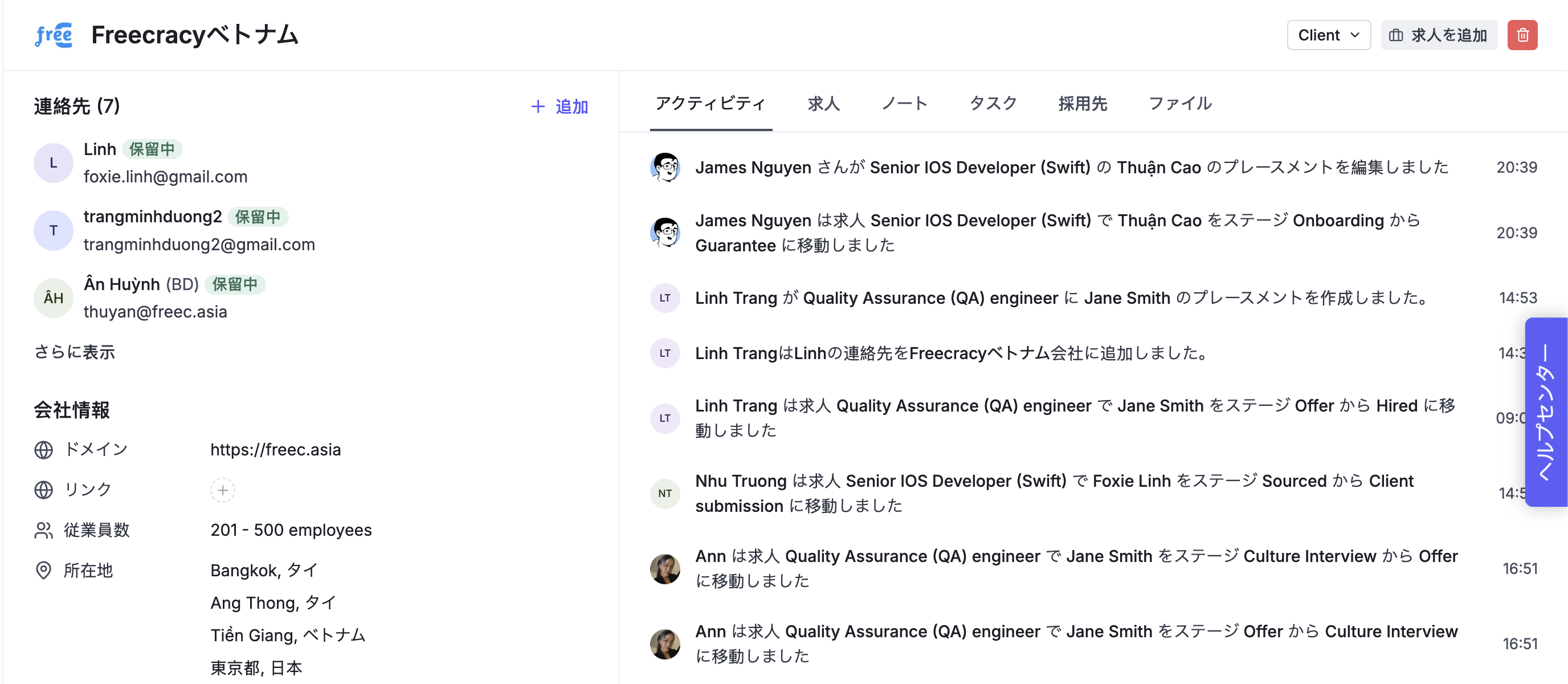Go to the ファイル tab
Screen dimensions: 1568x684
[1179, 104]
